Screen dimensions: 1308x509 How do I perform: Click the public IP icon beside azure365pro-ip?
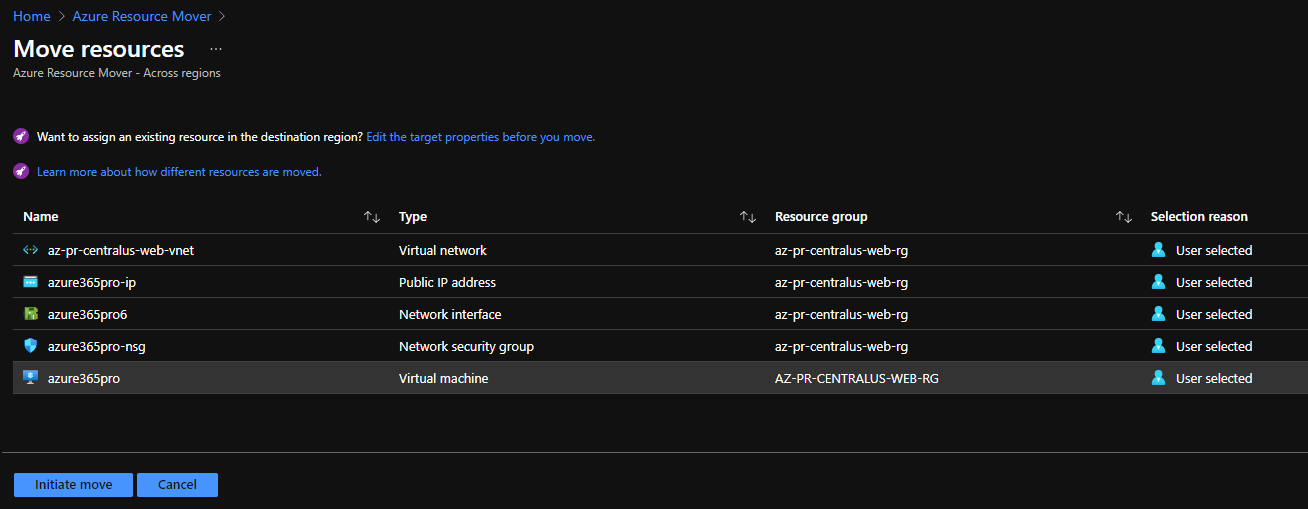point(30,282)
